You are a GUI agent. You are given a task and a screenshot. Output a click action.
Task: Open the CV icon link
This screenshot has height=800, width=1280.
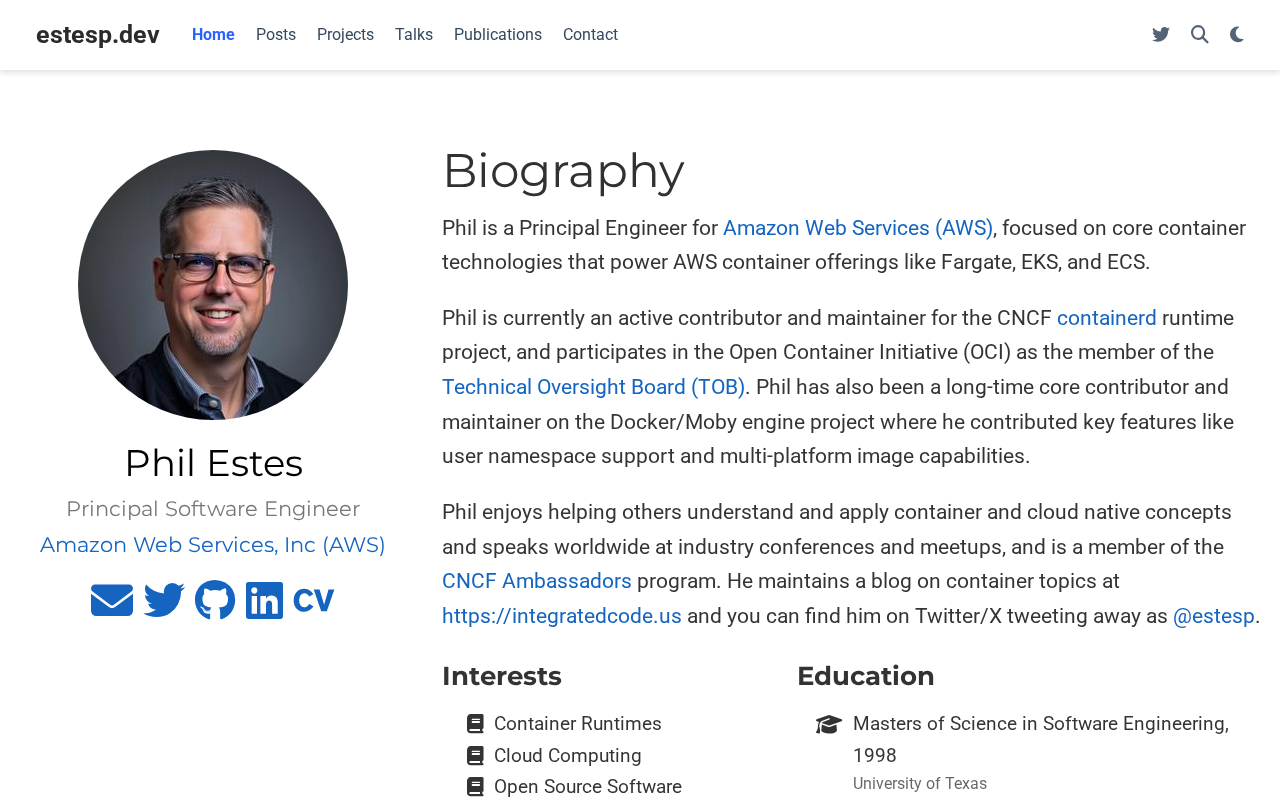point(314,600)
